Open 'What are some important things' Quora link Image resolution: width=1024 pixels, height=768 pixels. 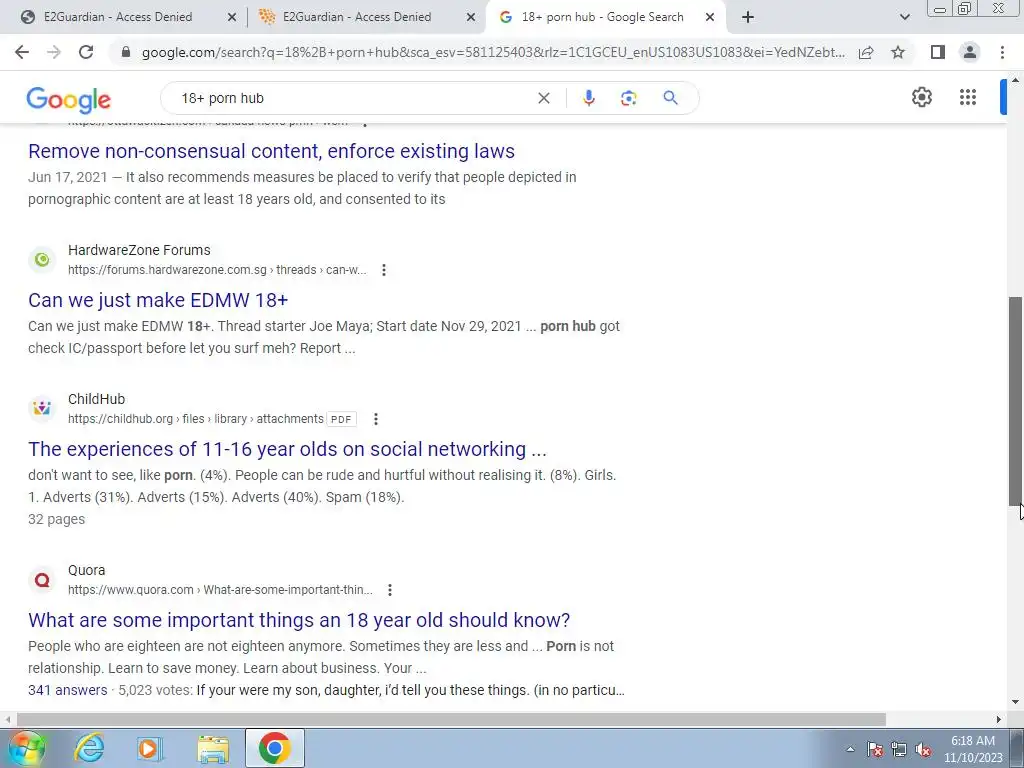tap(299, 620)
